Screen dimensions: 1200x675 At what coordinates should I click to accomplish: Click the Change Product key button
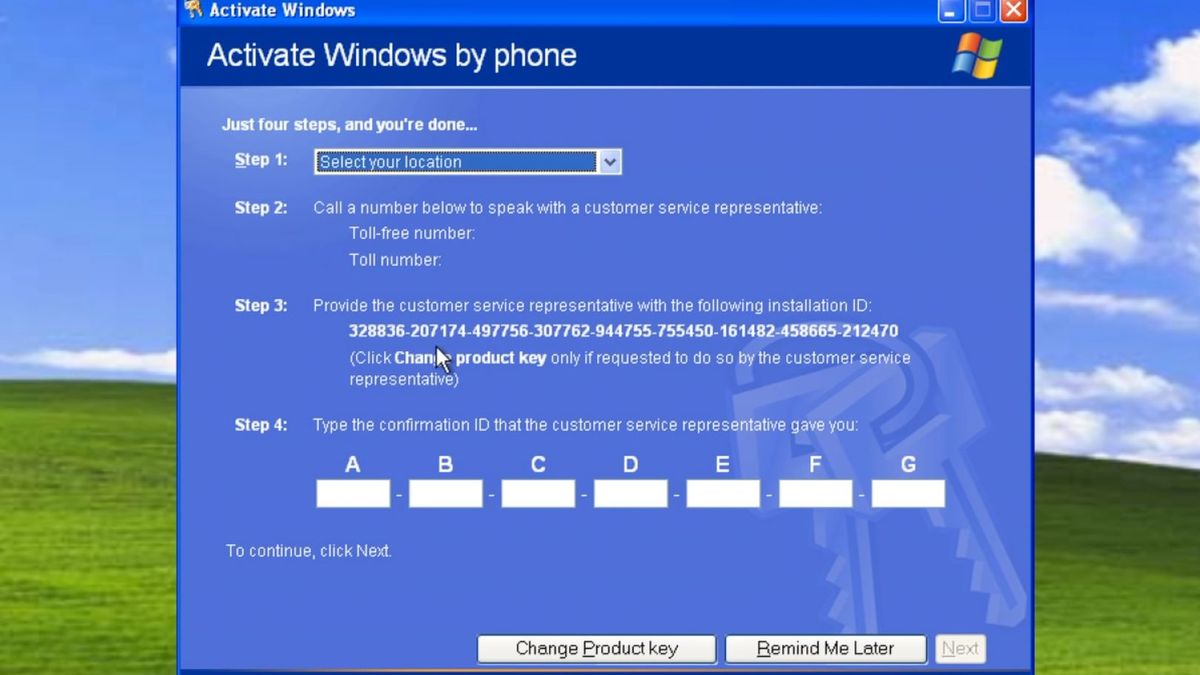[x=597, y=648]
